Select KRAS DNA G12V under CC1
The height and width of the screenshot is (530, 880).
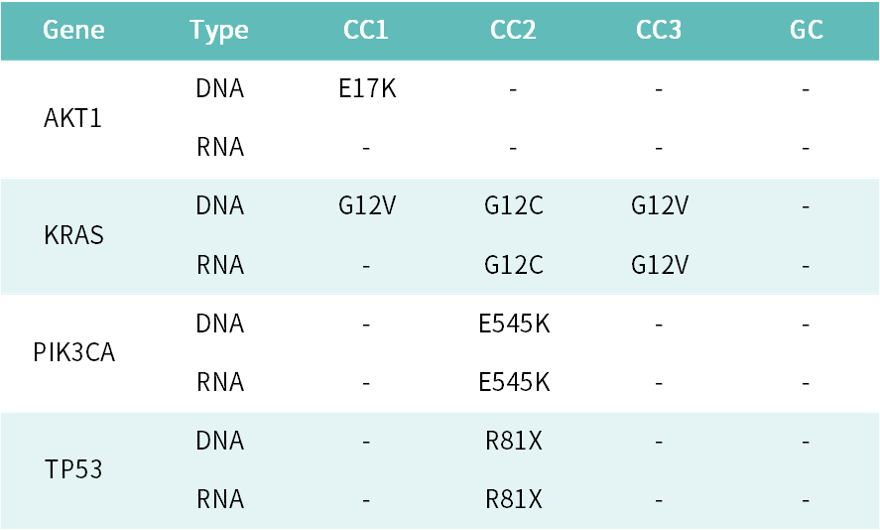pyautogui.click(x=366, y=207)
